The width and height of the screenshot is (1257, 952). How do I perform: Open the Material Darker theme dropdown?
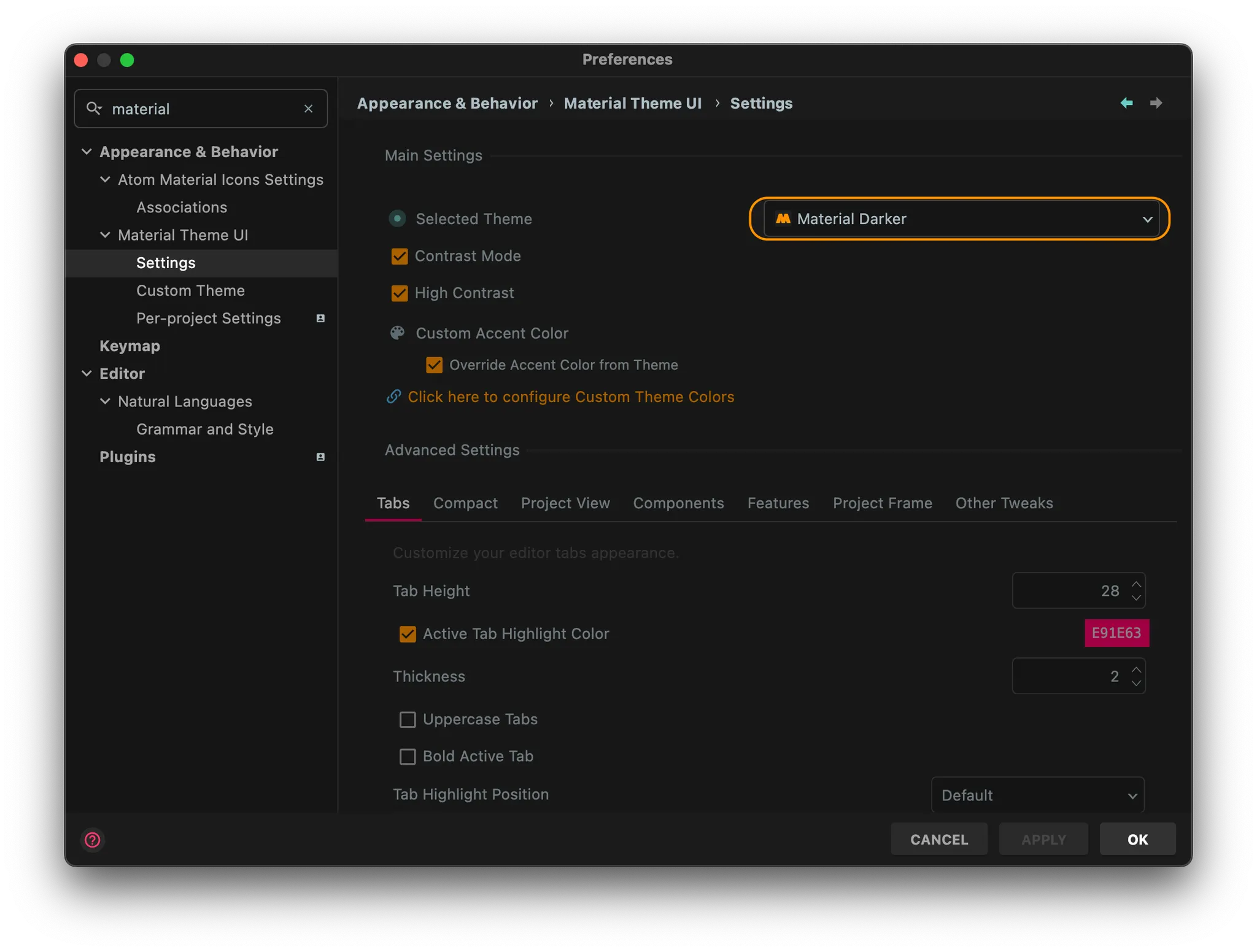(x=961, y=219)
